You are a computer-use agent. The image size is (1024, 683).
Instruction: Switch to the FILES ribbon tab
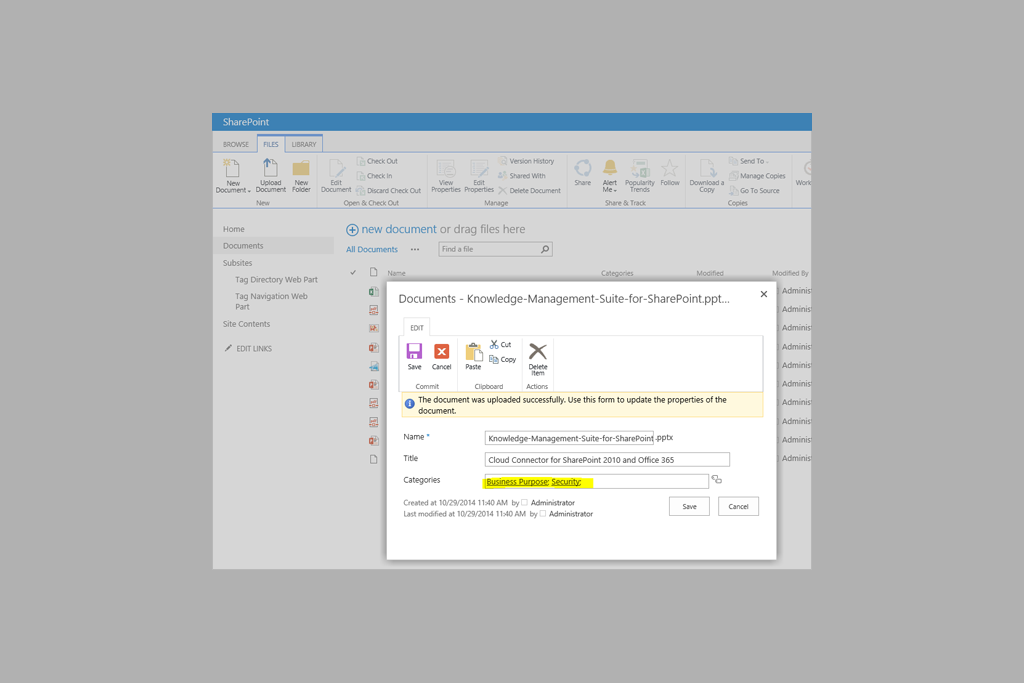(271, 144)
